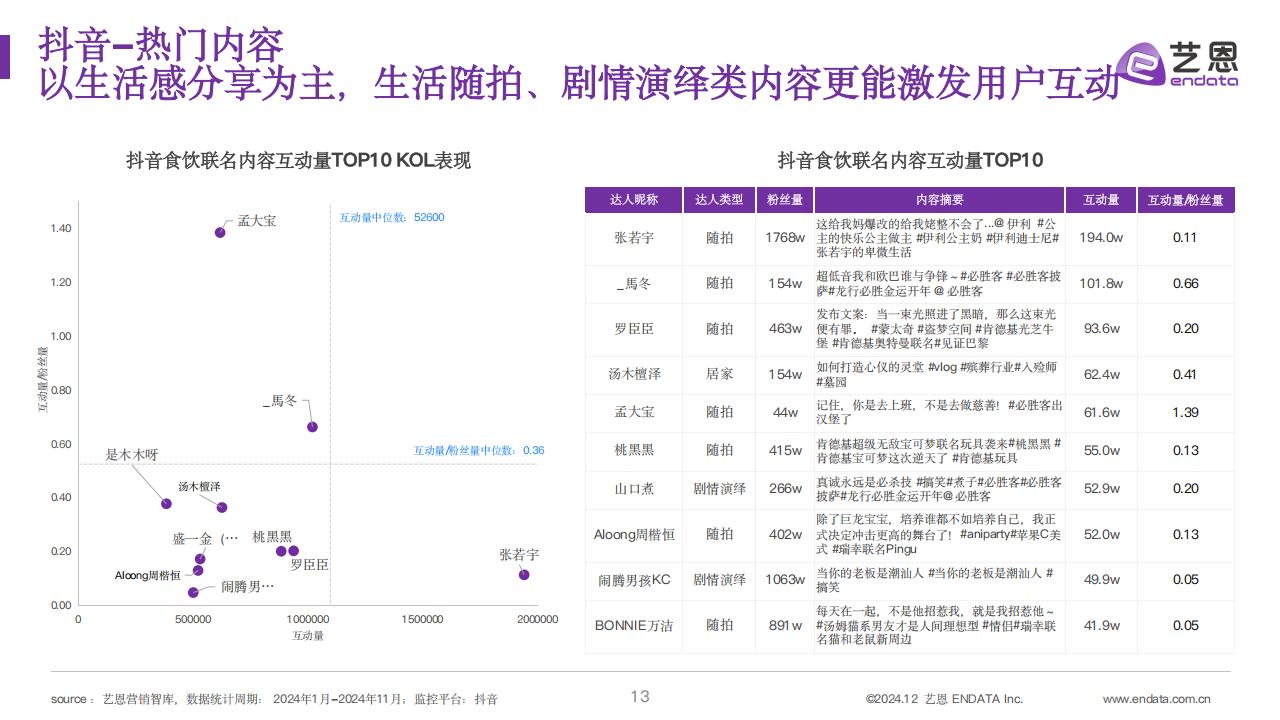Image resolution: width=1280 pixels, height=720 pixels.
Task: Click the slide heading 抖音-热门内容
Action: tap(160, 45)
